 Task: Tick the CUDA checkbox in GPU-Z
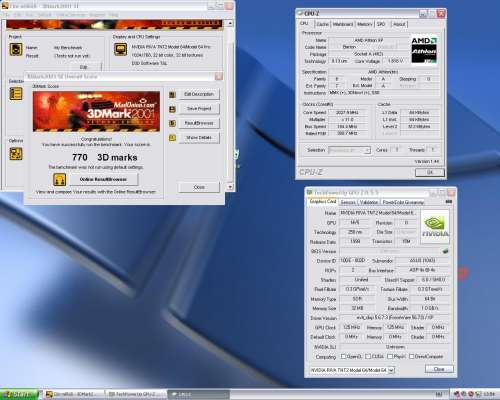point(368,357)
